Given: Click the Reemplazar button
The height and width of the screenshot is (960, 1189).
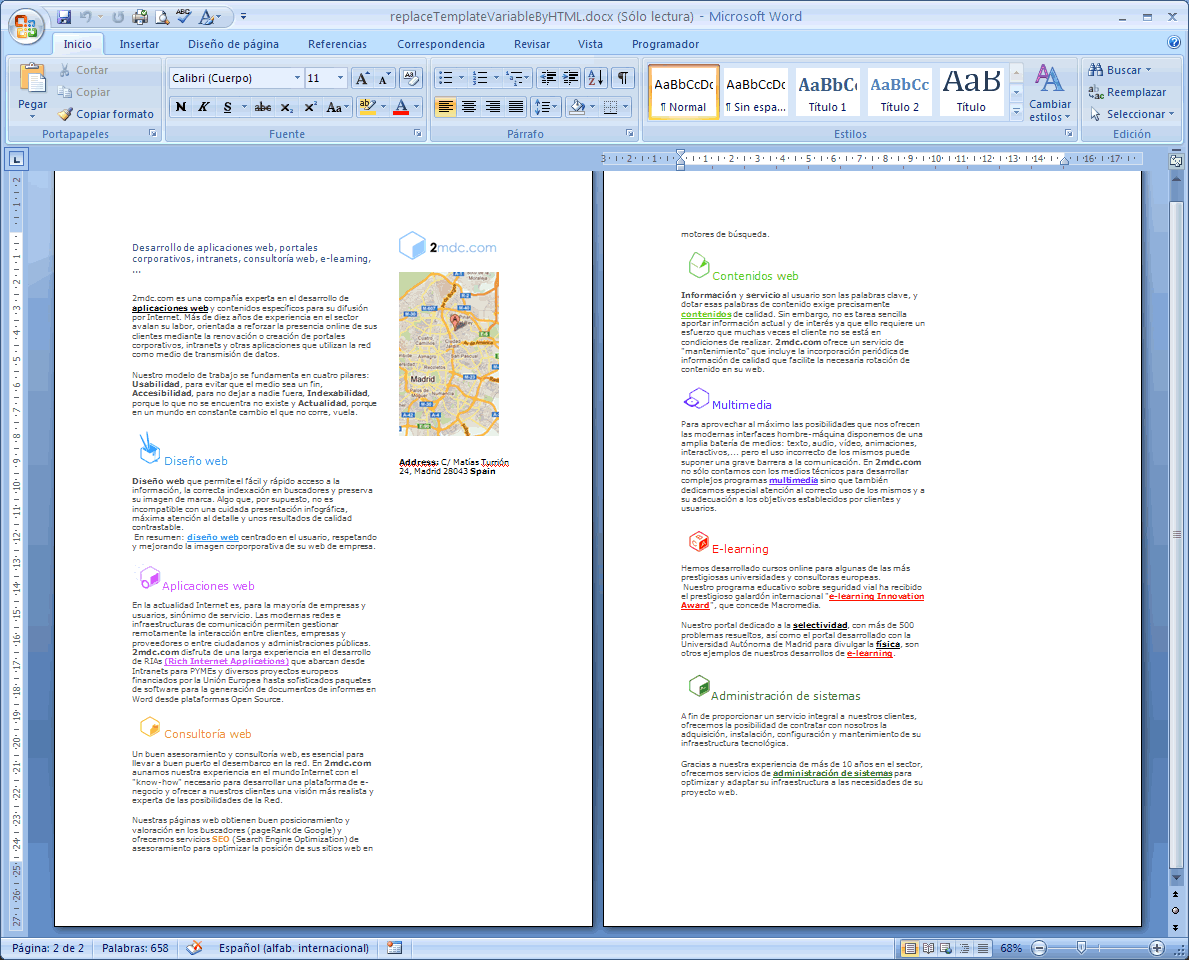Looking at the screenshot, I should click(1128, 92).
